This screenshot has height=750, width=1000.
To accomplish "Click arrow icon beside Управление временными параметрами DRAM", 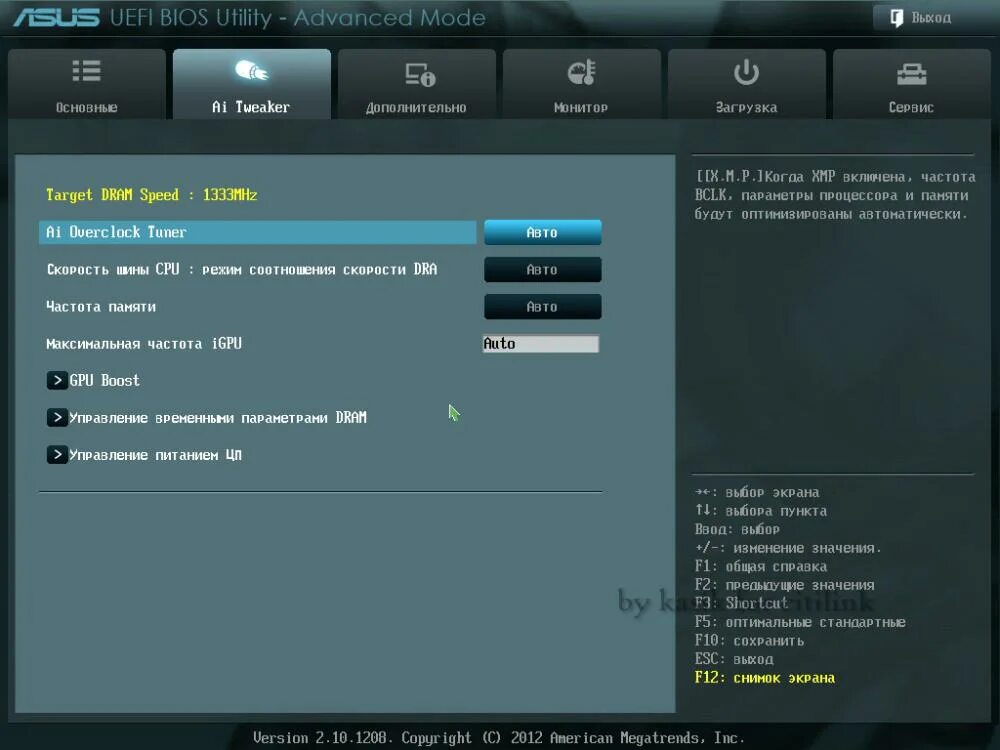I will [57, 418].
